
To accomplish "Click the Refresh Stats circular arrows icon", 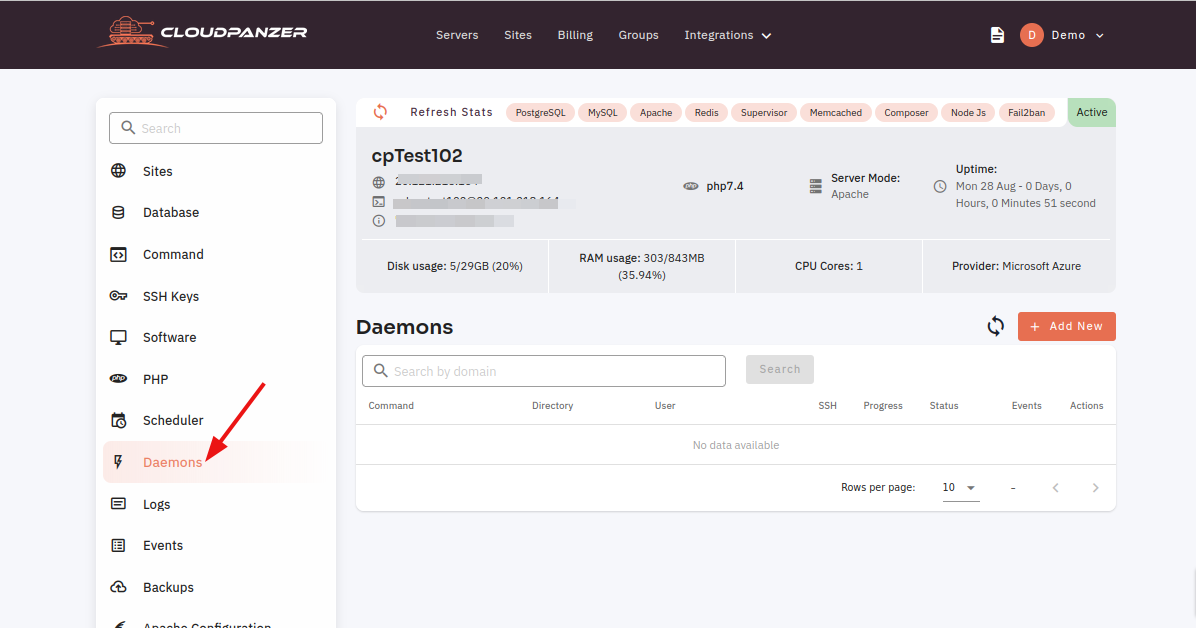I will (380, 112).
